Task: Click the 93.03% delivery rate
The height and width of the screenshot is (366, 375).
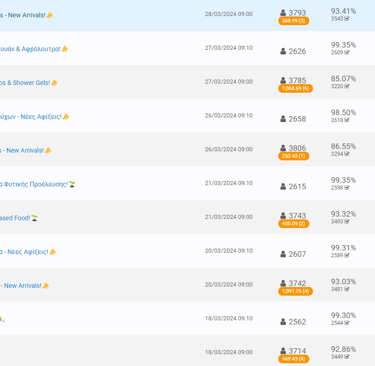Action: tap(343, 282)
